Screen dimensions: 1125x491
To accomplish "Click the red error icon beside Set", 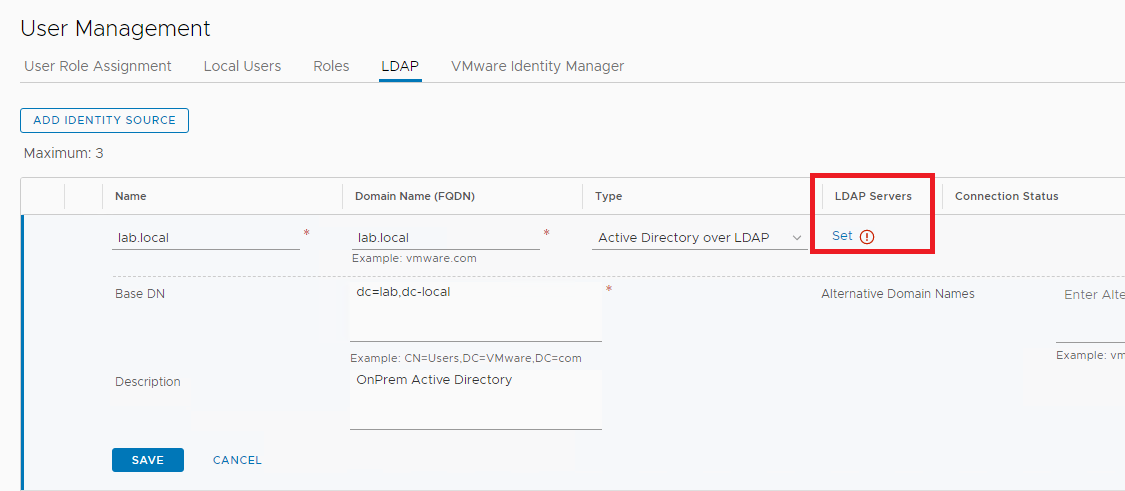I will pos(867,237).
